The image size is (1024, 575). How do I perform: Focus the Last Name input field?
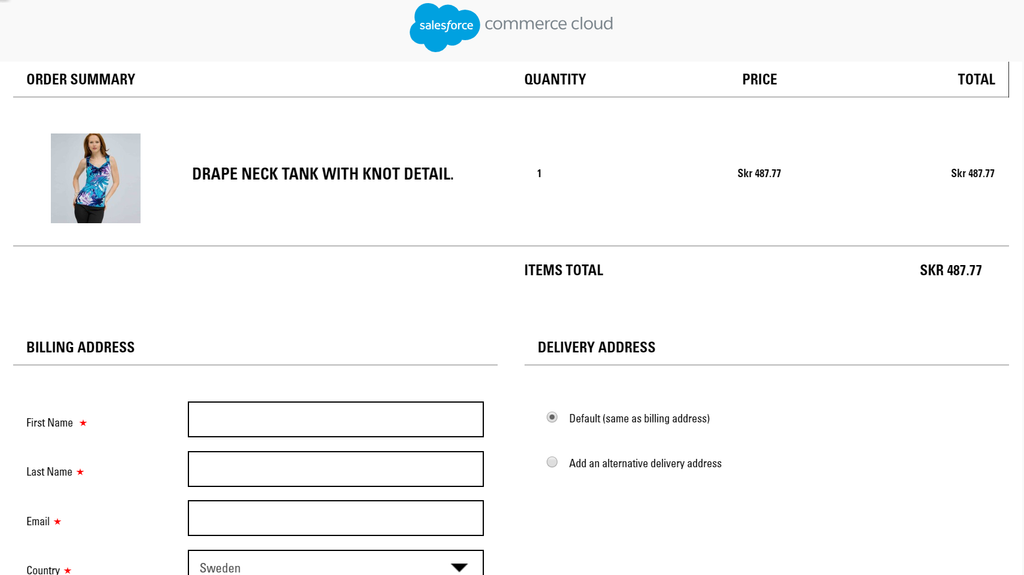pos(335,469)
